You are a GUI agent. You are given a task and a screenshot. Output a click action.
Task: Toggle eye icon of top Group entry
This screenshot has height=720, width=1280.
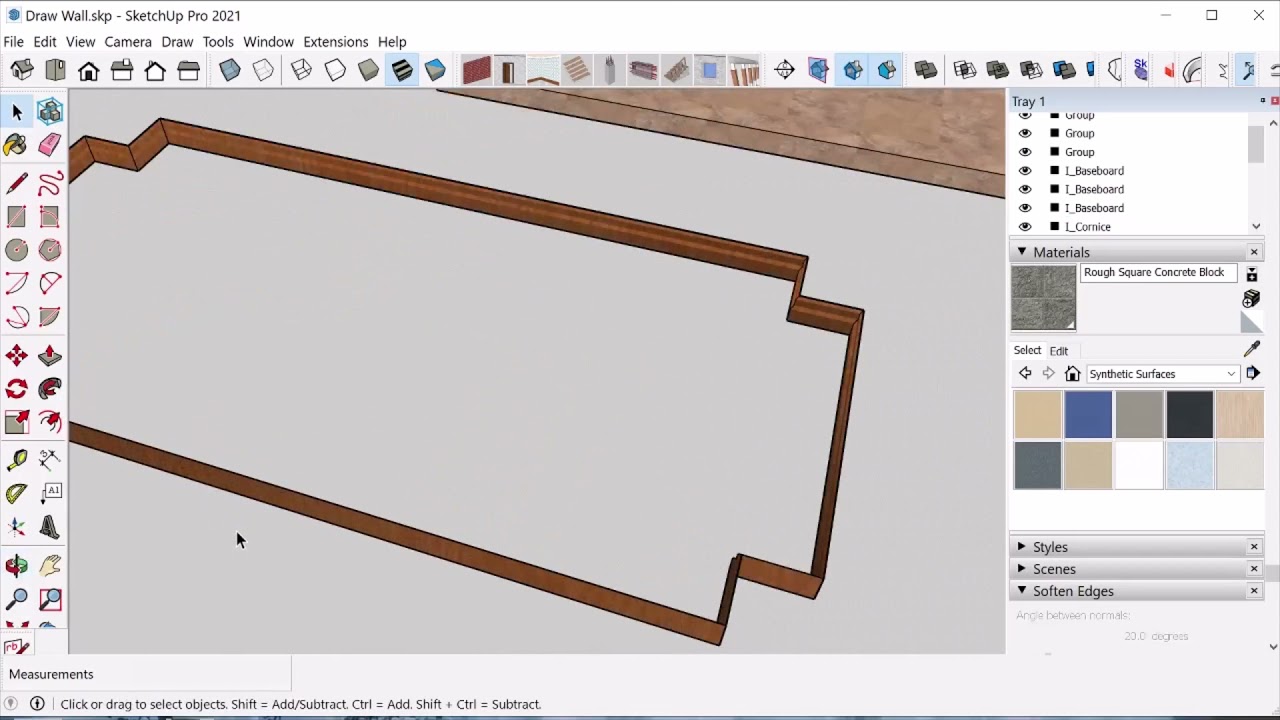coord(1025,115)
